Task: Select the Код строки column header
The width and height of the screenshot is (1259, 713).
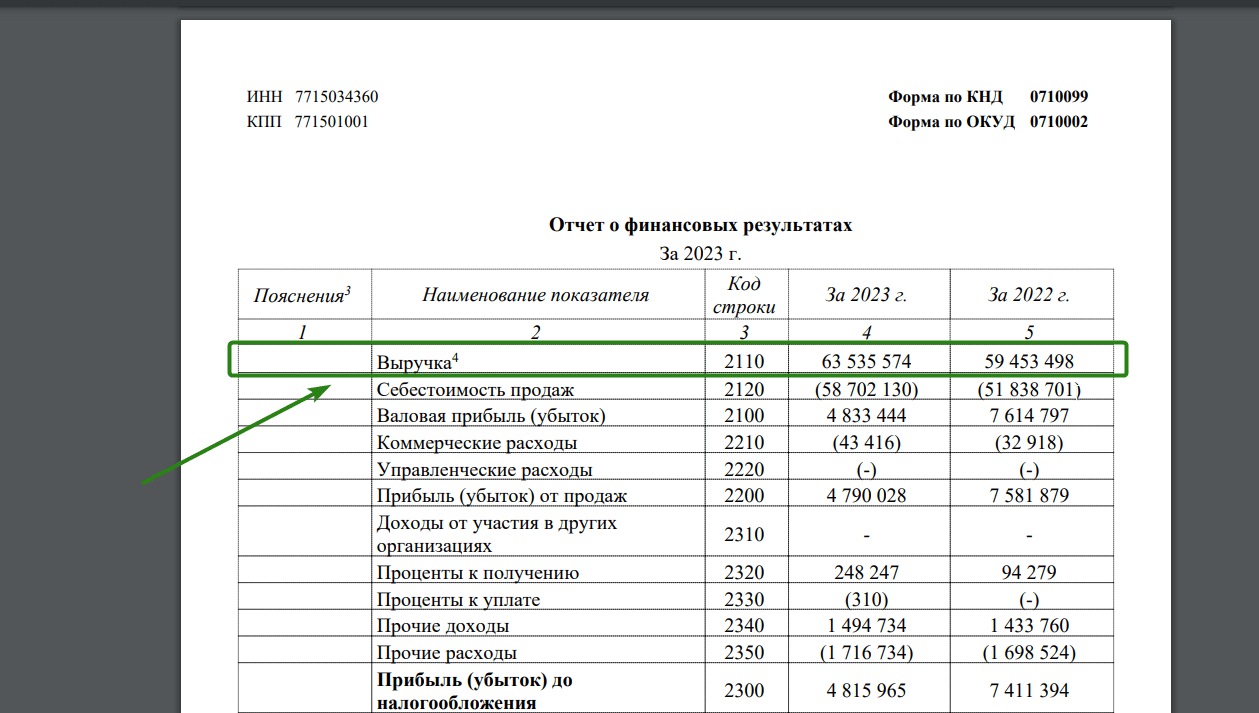Action: [x=744, y=293]
